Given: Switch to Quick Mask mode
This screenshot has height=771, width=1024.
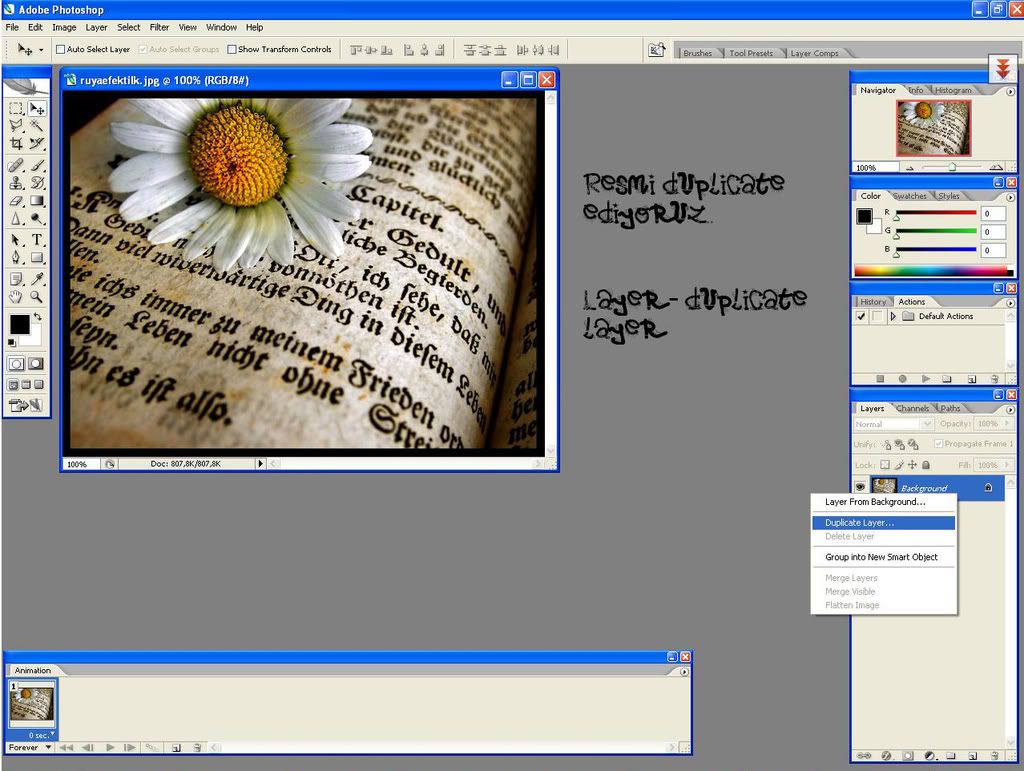Looking at the screenshot, I should click(36, 364).
